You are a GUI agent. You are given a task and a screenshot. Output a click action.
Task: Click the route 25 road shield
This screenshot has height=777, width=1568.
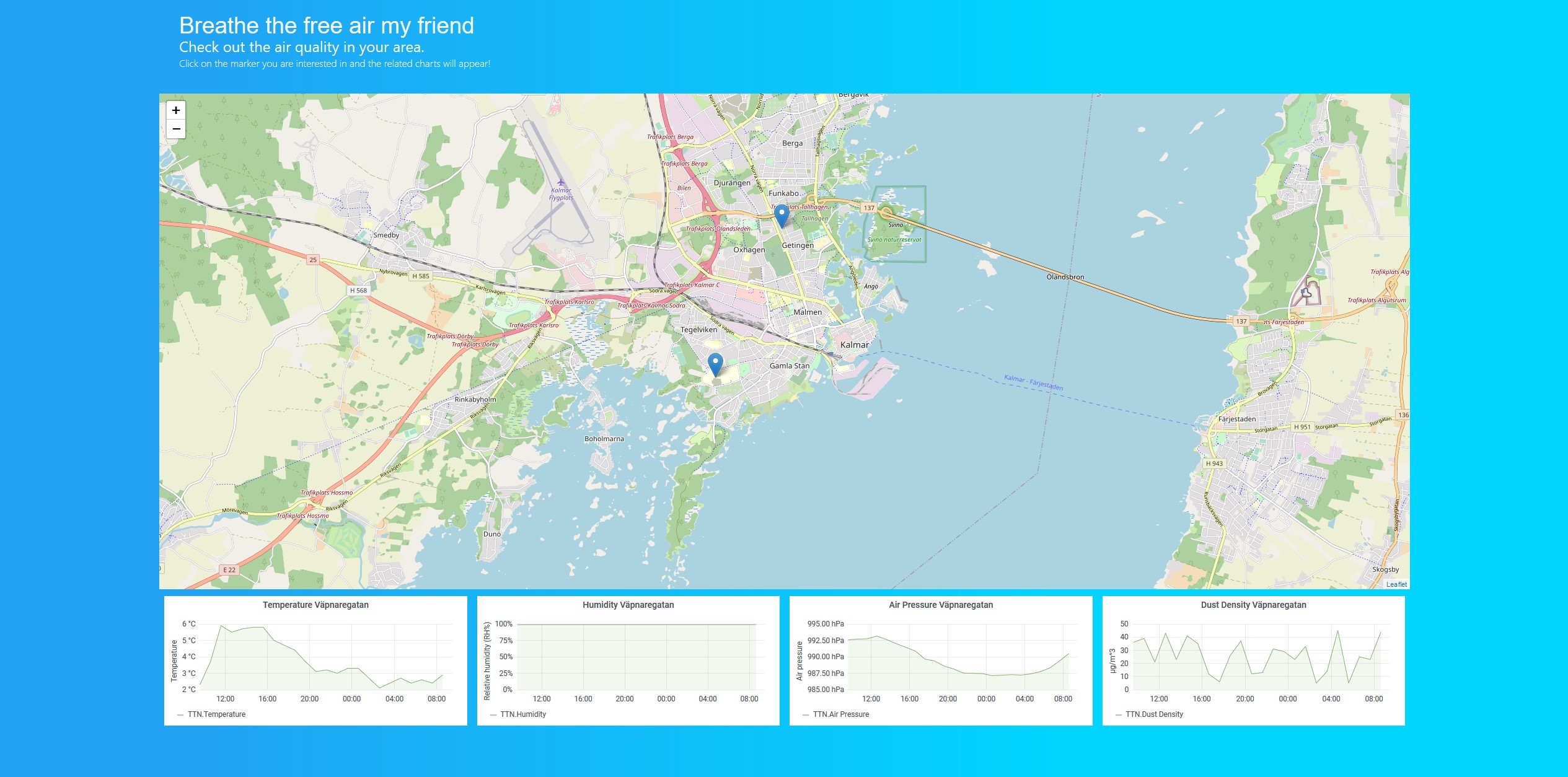pyautogui.click(x=313, y=260)
